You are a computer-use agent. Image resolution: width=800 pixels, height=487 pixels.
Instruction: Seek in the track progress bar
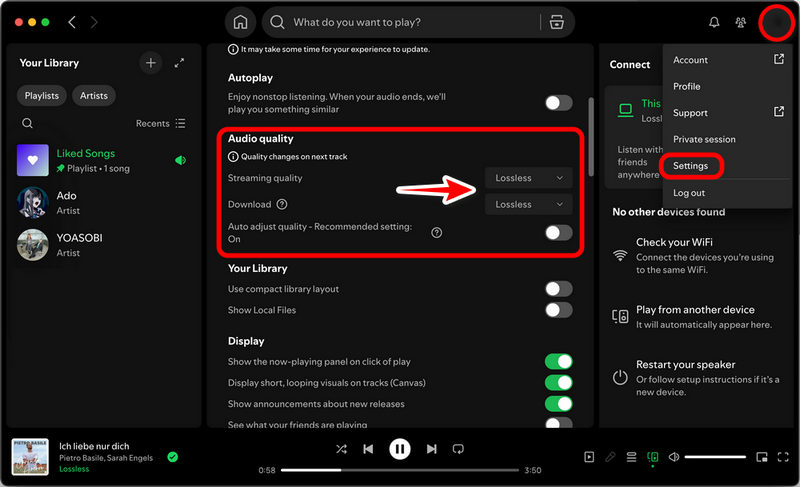(x=399, y=470)
